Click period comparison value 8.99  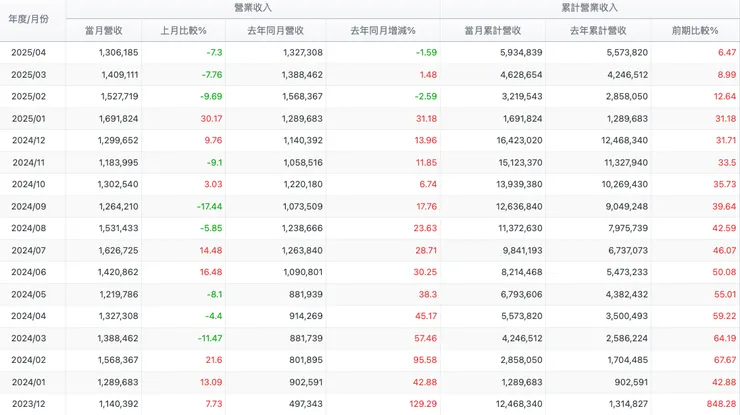(x=727, y=75)
